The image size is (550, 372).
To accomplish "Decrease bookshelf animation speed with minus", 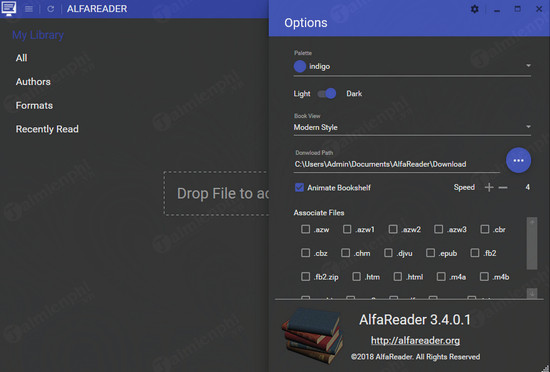I will pyautogui.click(x=503, y=188).
